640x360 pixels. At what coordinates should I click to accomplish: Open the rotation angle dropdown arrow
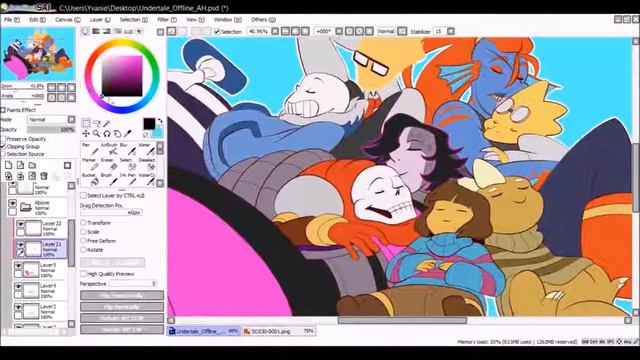[339, 31]
